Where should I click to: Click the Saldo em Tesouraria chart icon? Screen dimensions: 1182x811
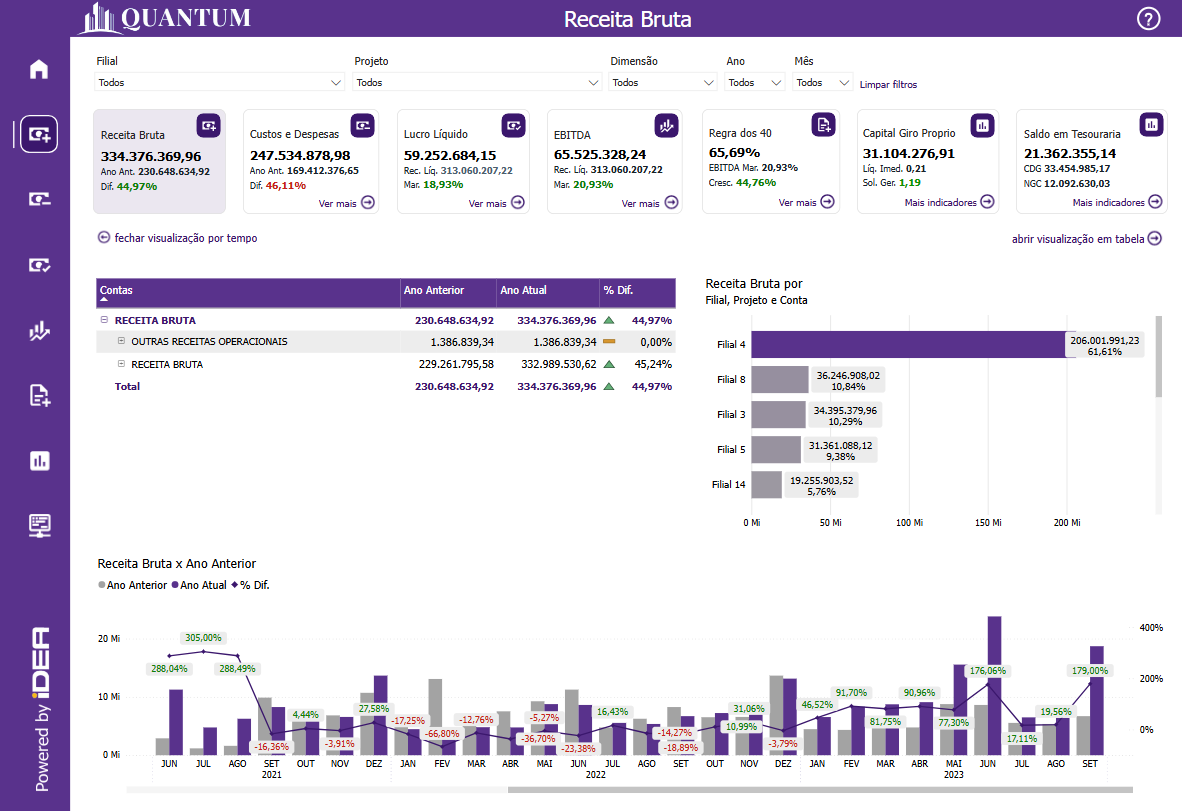[x=1152, y=124]
